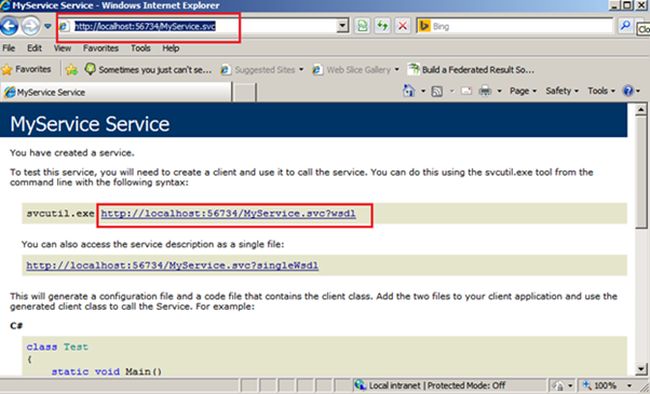
Task: Open the Safety command bar menu
Action: [x=562, y=91]
